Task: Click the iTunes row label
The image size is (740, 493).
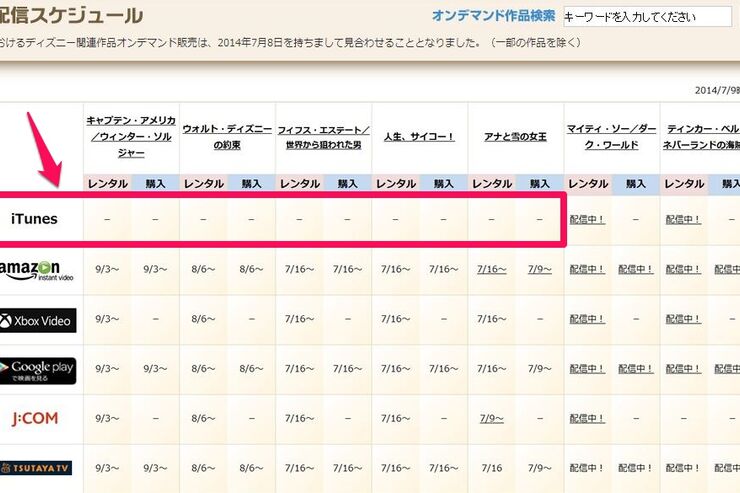Action: coord(34,219)
